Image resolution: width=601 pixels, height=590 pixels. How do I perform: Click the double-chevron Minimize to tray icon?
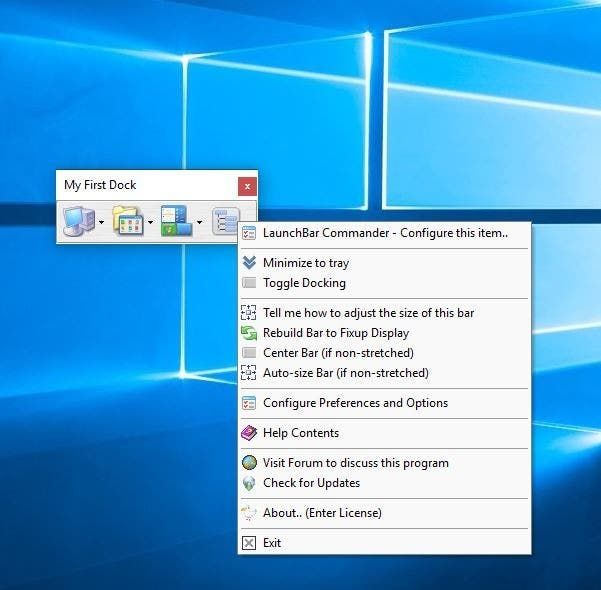(x=249, y=263)
